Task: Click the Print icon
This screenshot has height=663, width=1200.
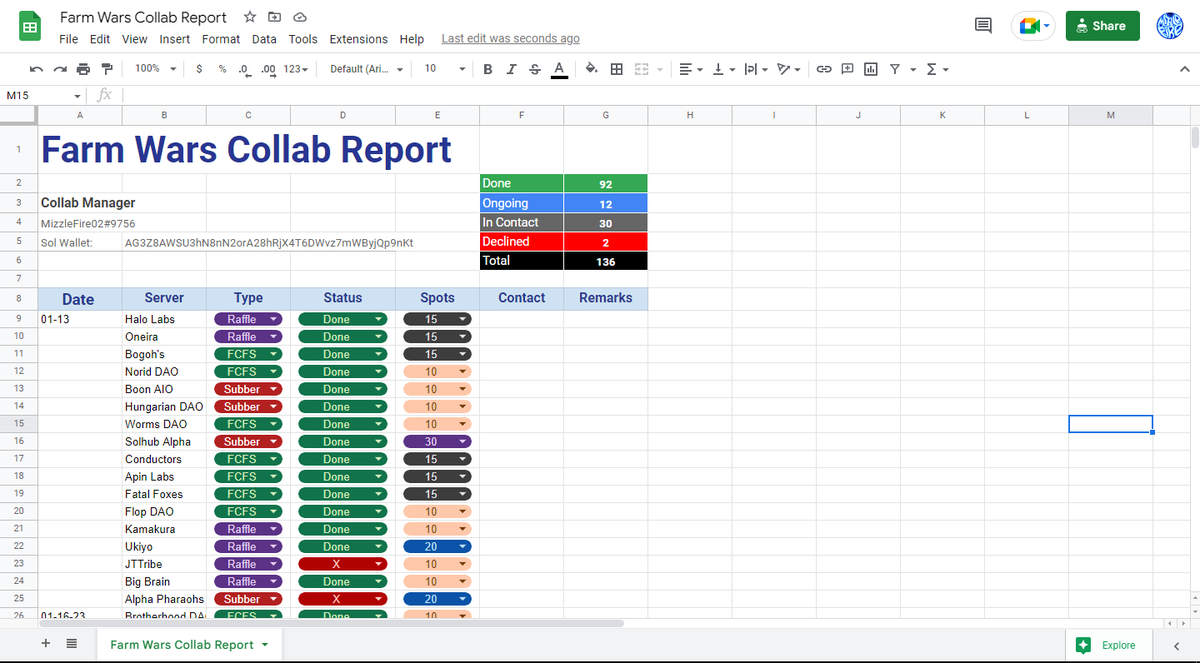Action: [x=83, y=69]
